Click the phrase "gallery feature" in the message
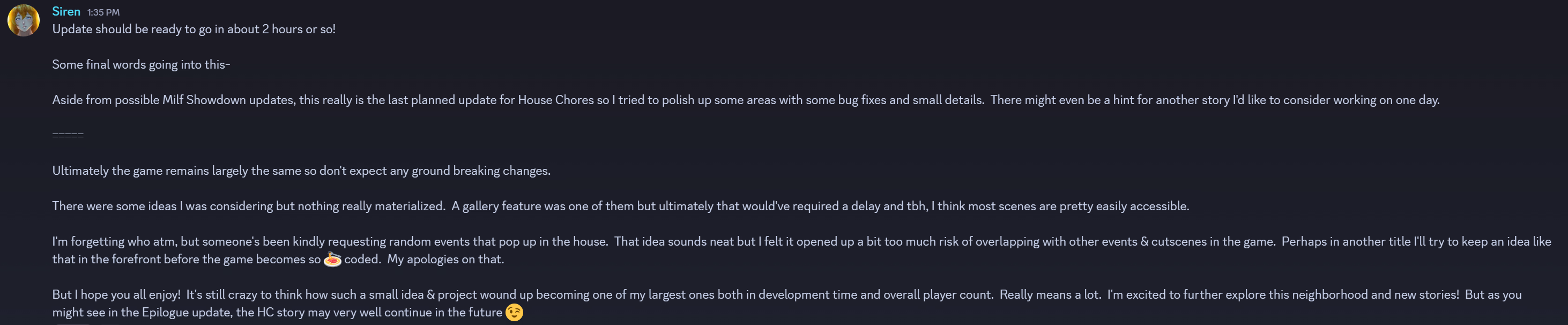The width and height of the screenshot is (1568, 325). tap(502, 206)
